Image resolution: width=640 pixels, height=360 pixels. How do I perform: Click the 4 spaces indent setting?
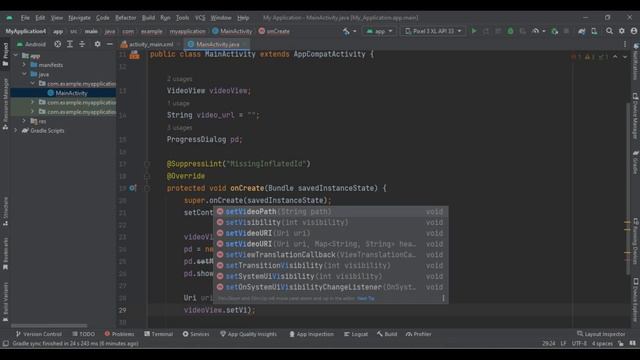(602, 344)
